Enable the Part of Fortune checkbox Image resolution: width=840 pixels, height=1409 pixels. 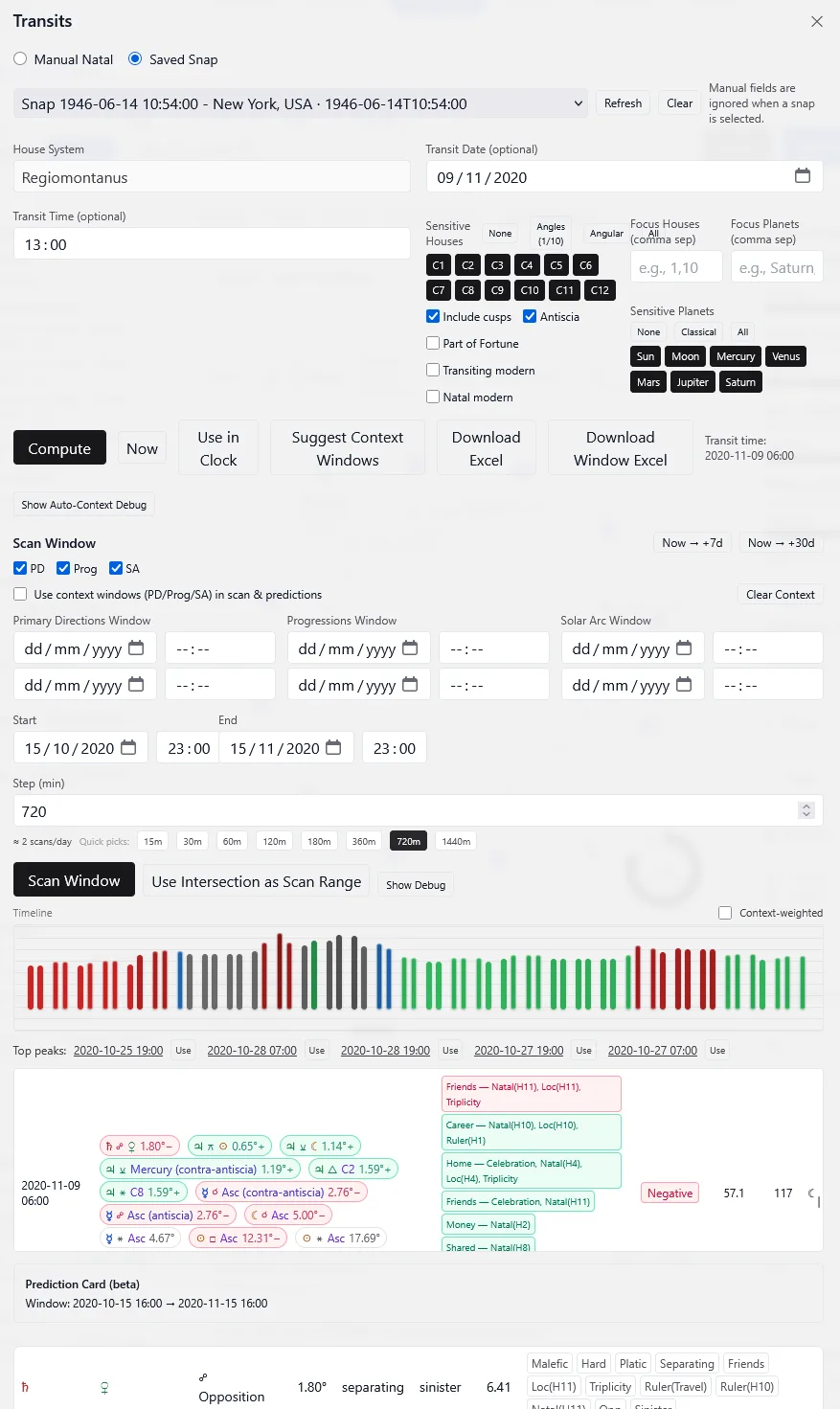tap(433, 343)
